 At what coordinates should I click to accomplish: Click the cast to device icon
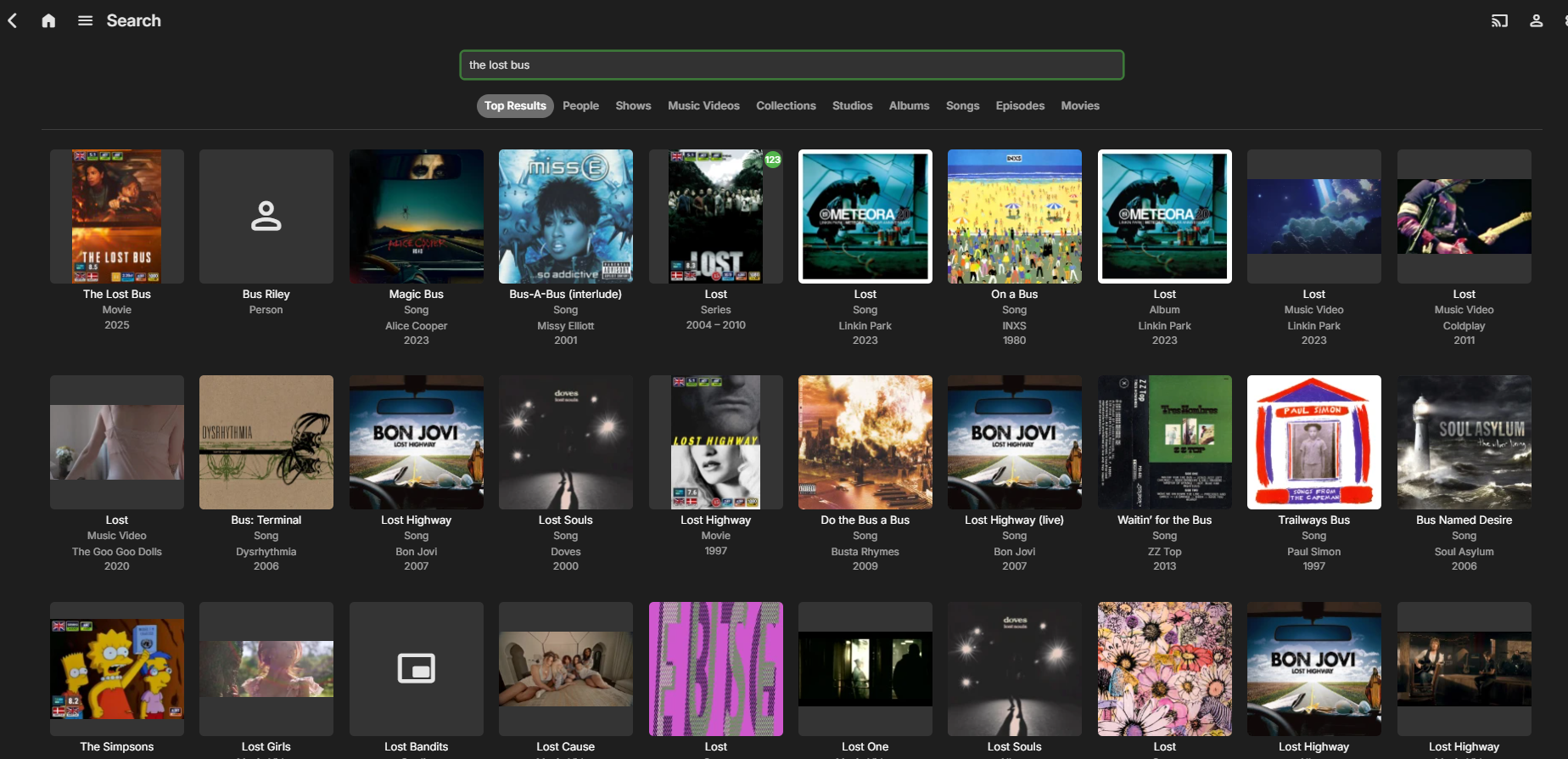click(1499, 20)
